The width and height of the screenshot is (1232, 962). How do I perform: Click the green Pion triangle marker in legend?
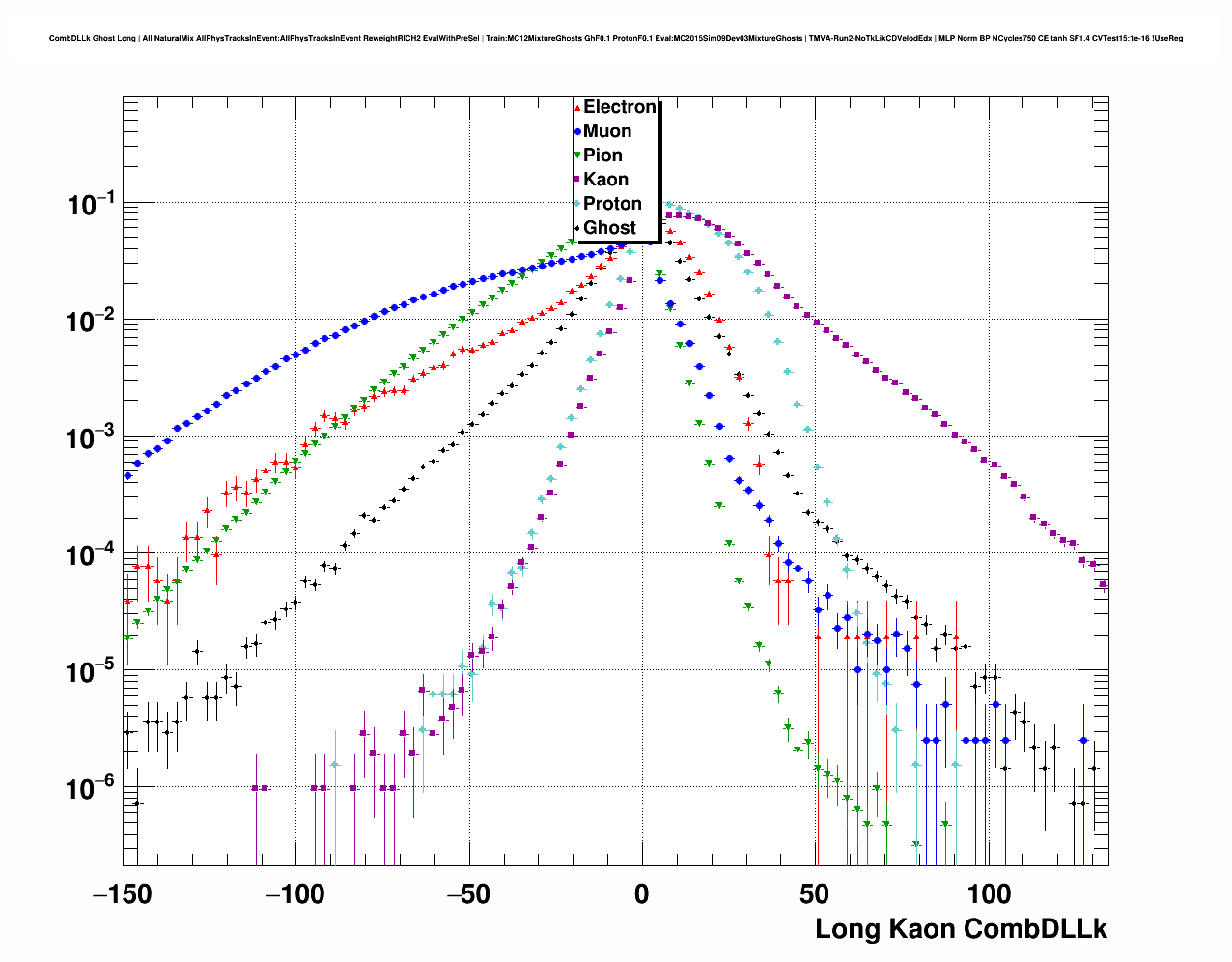pos(577,156)
